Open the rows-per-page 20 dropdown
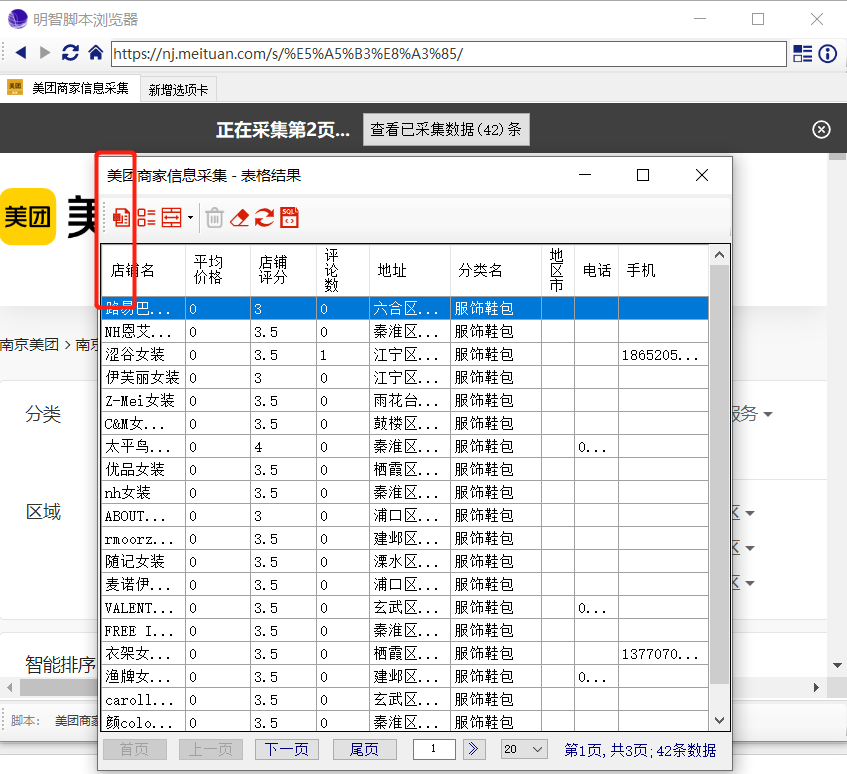847x774 pixels. pos(523,749)
